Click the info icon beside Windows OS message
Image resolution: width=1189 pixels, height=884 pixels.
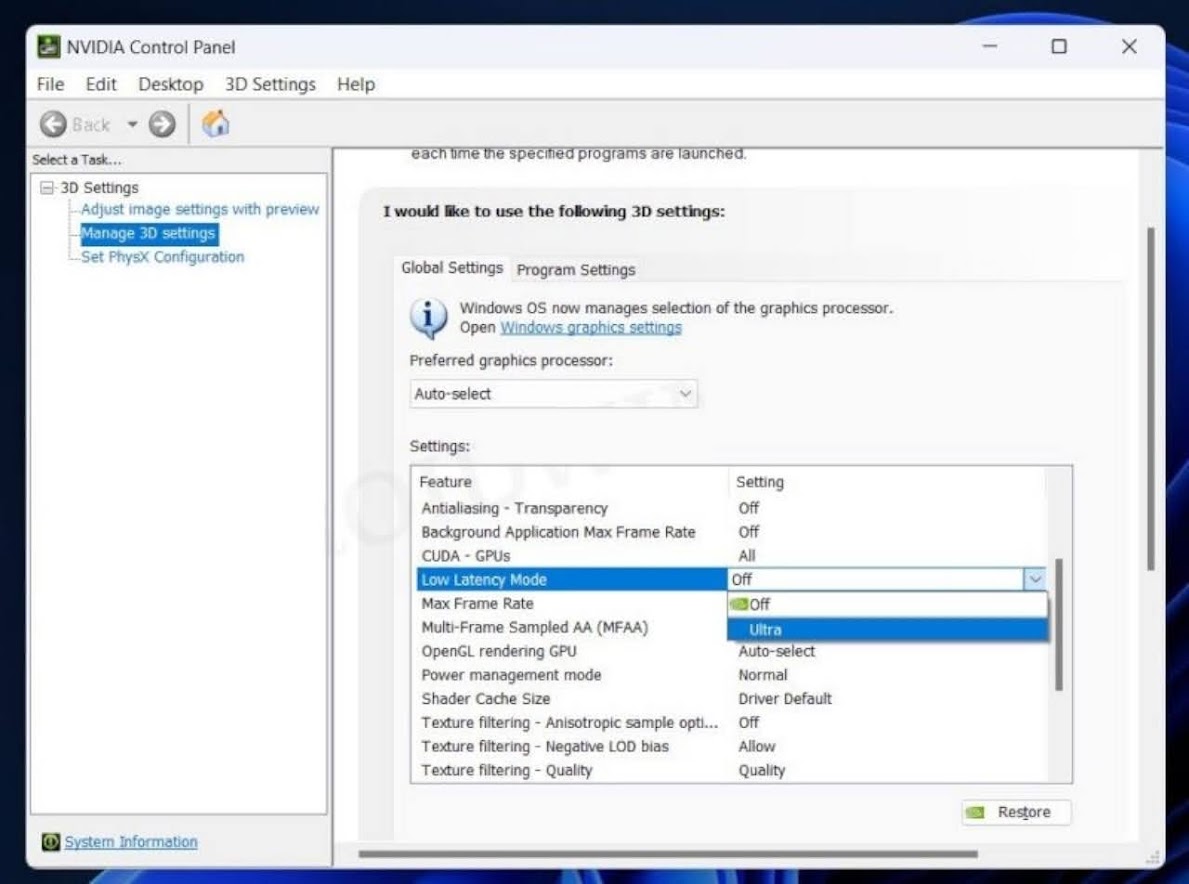428,318
